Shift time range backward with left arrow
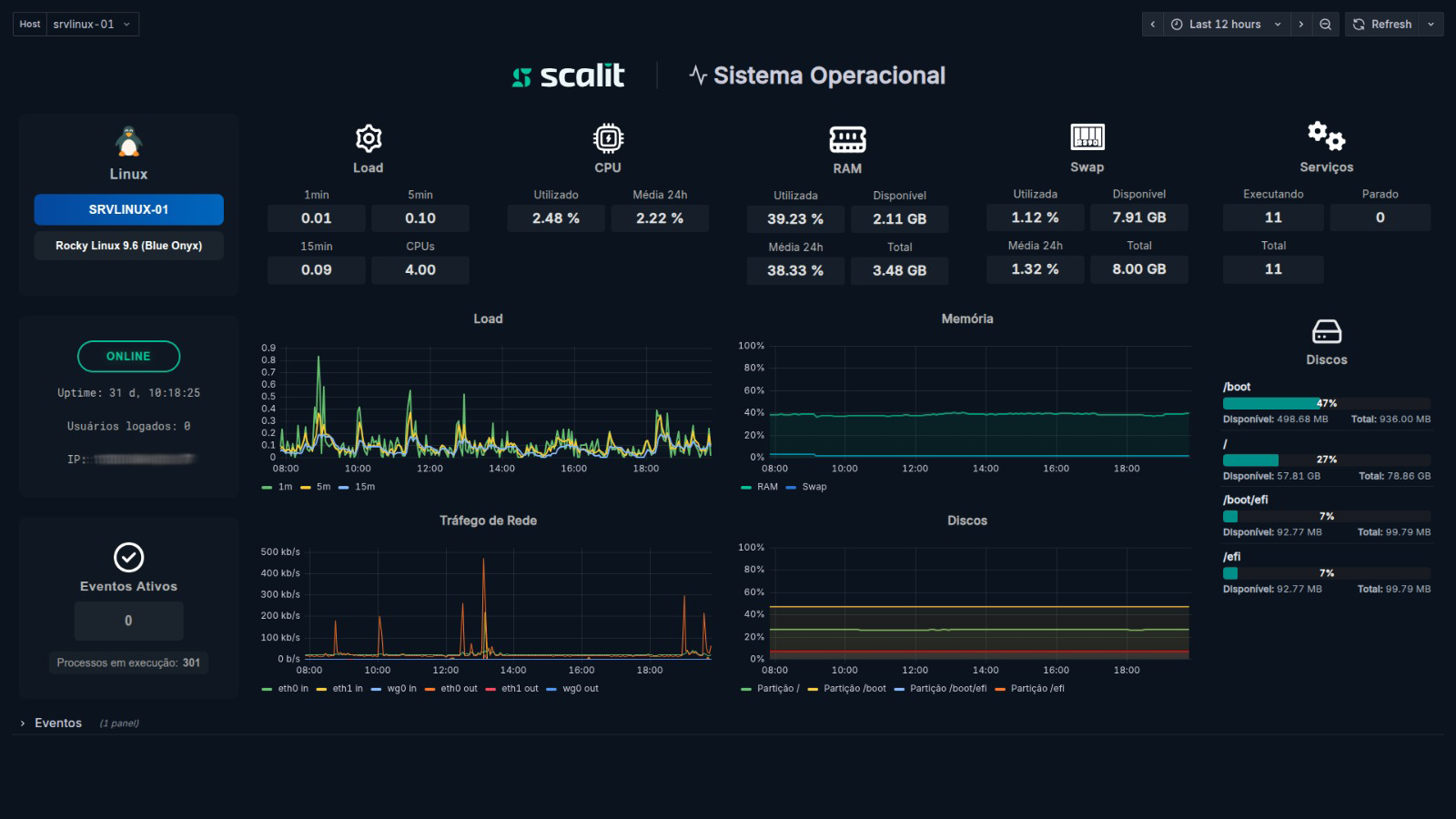1456x819 pixels. coord(1153,25)
